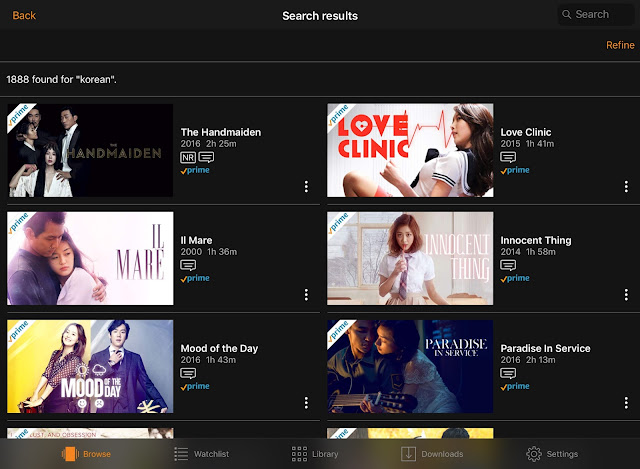The width and height of the screenshot is (640, 469).
Task: Click the Downloads arrow icon
Action: (408, 454)
